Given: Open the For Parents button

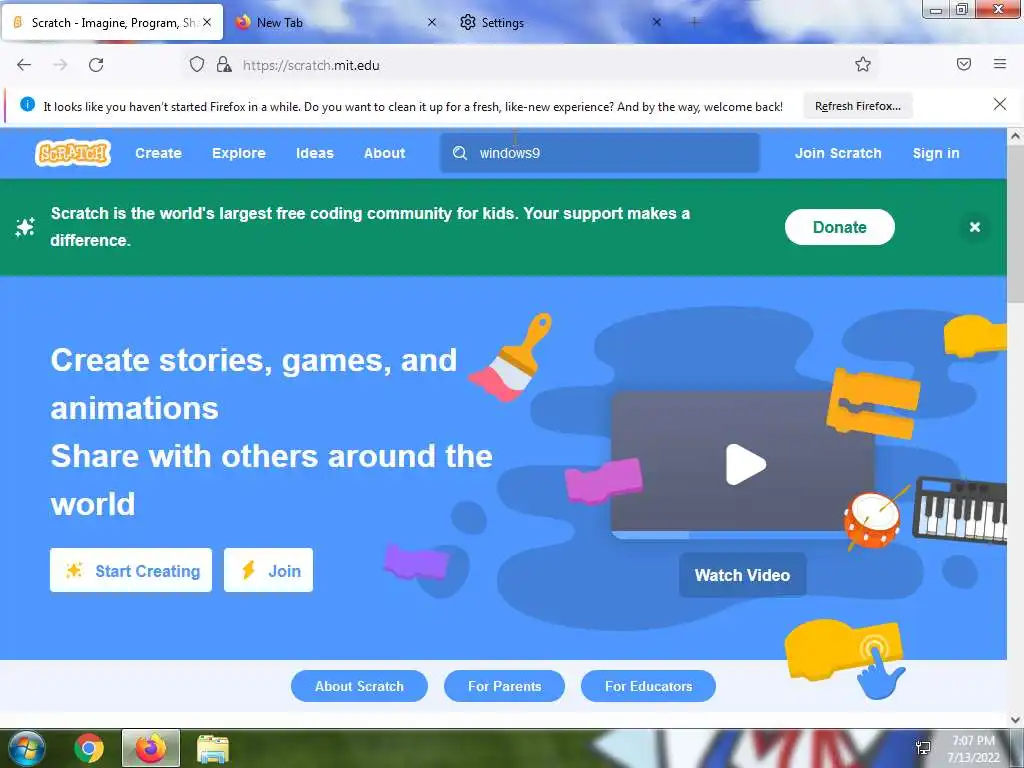Looking at the screenshot, I should (504, 686).
